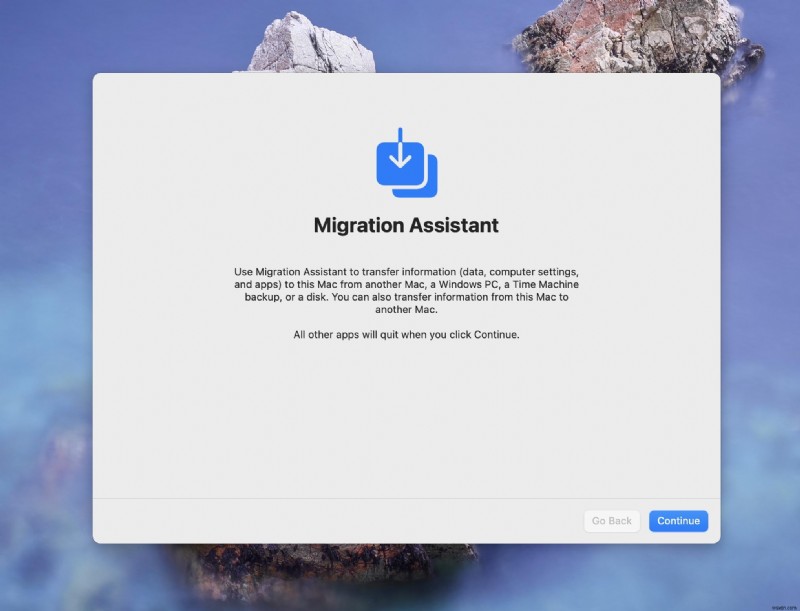Click the Continue button
Image resolution: width=800 pixels, height=611 pixels.
678,521
